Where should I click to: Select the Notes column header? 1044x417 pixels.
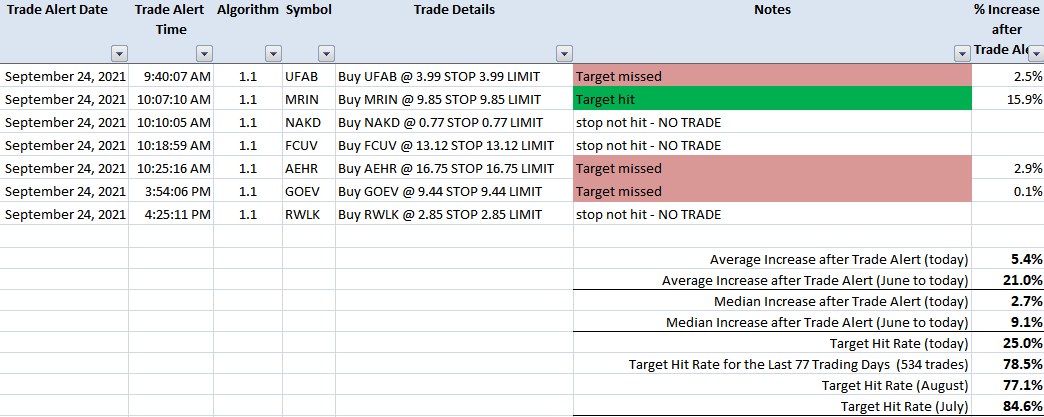point(772,10)
